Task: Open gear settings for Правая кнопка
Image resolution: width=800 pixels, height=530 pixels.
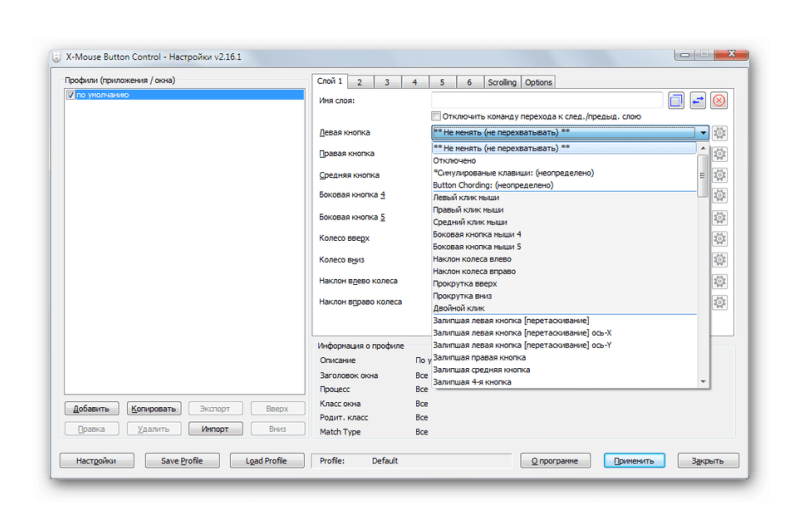Action: pos(719,154)
